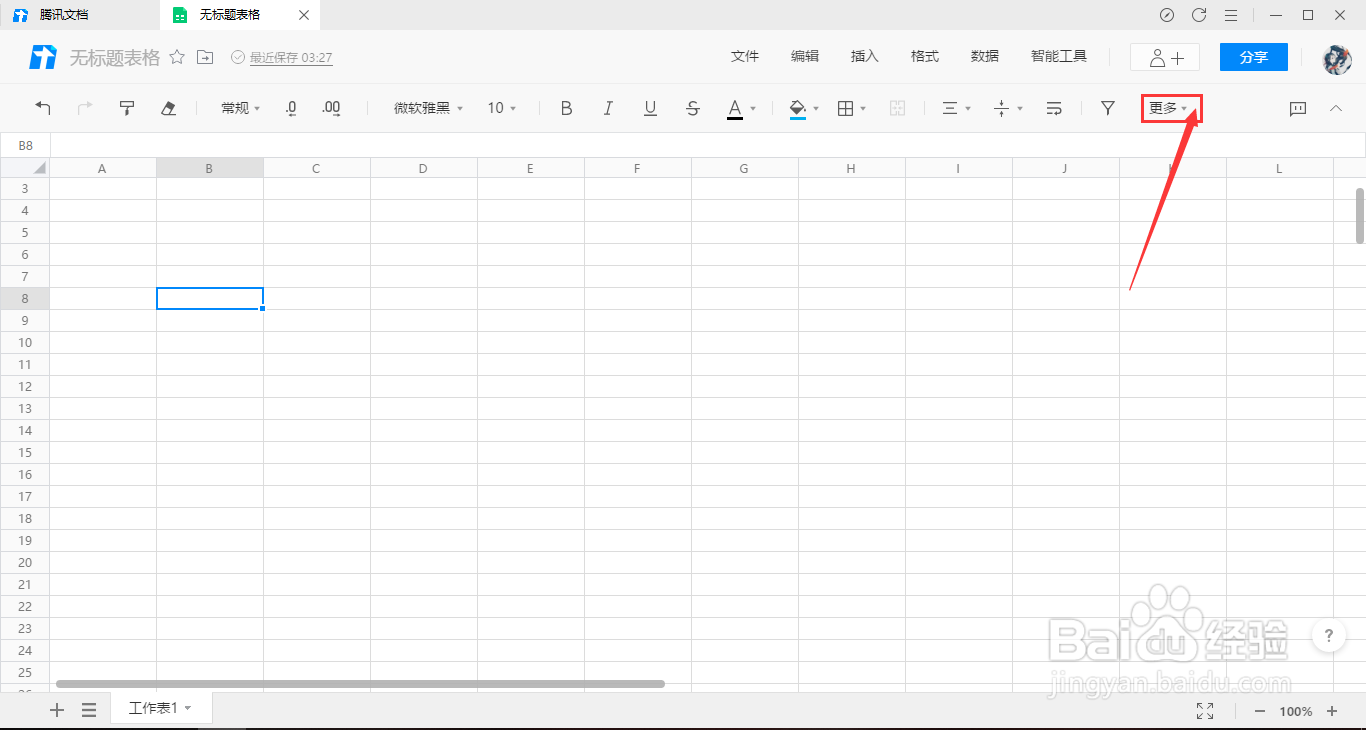Screen dimensions: 1366x730
Task: Select row 15 header
Action: [x=25, y=453]
